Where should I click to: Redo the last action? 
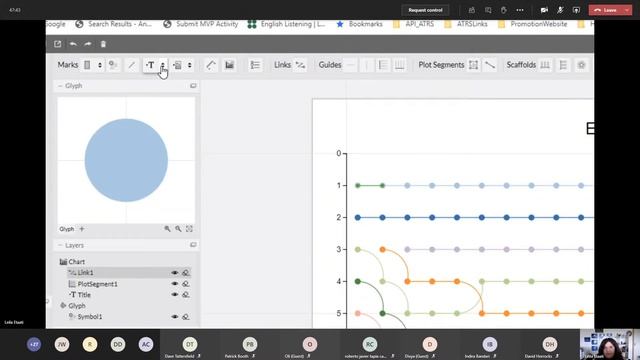(x=88, y=44)
